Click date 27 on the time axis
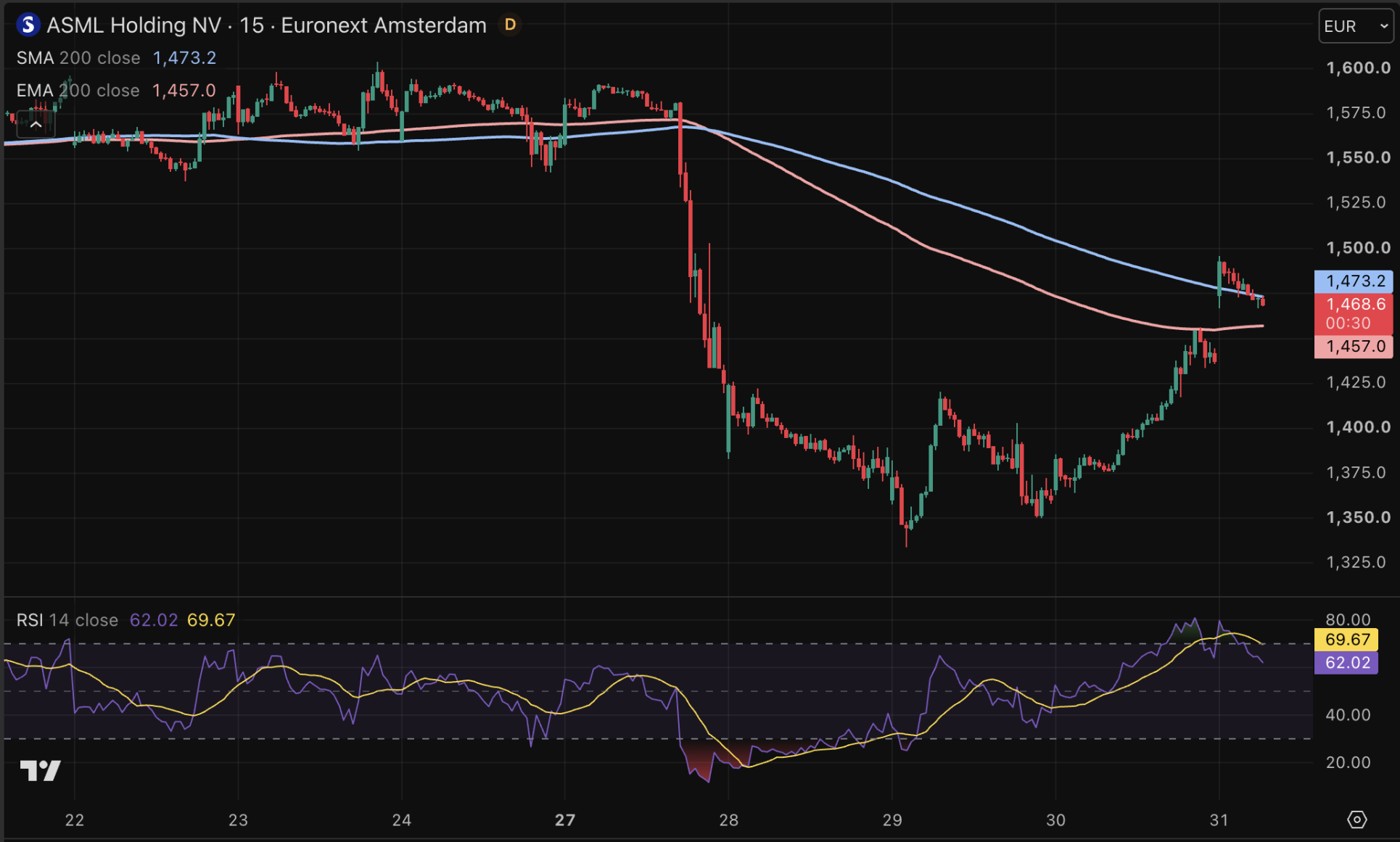Viewport: 1400px width, 842px height. (565, 820)
